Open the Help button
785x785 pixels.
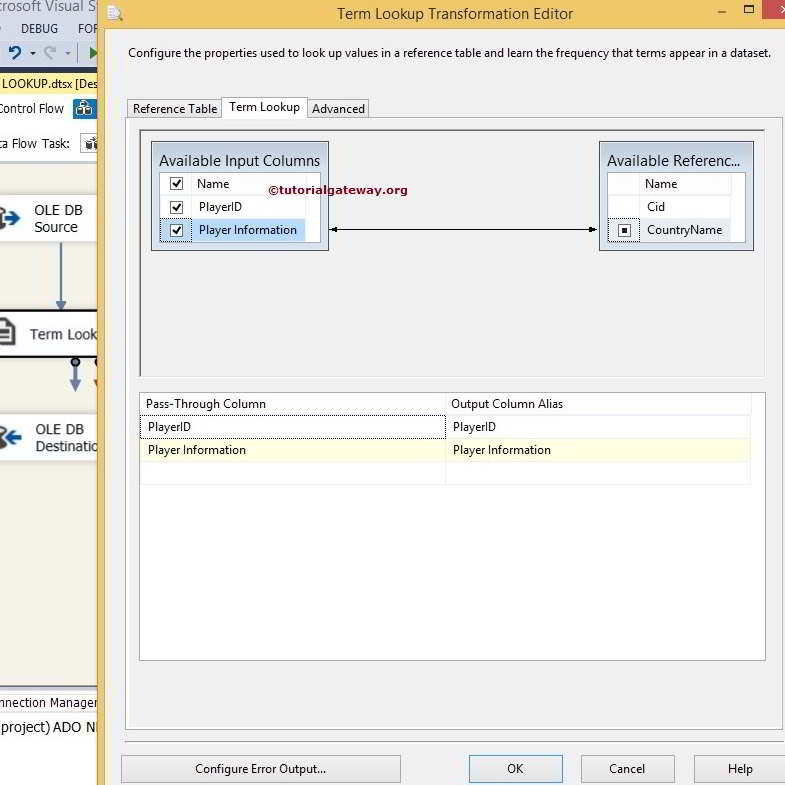pyautogui.click(x=739, y=768)
